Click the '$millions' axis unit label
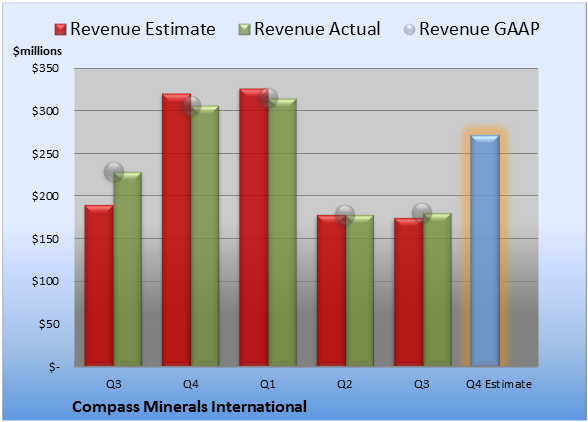Image resolution: width=588 pixels, height=422 pixels. (37, 51)
